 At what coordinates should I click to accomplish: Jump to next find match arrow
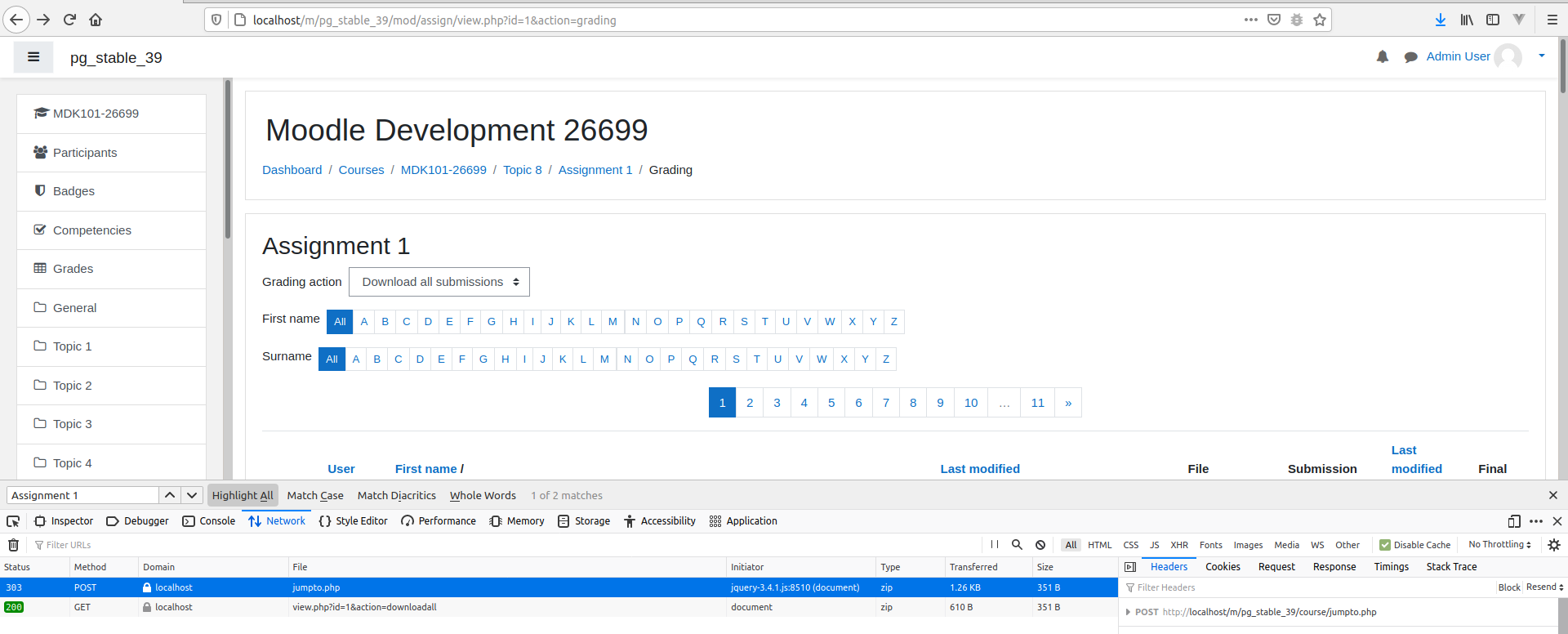(x=191, y=495)
